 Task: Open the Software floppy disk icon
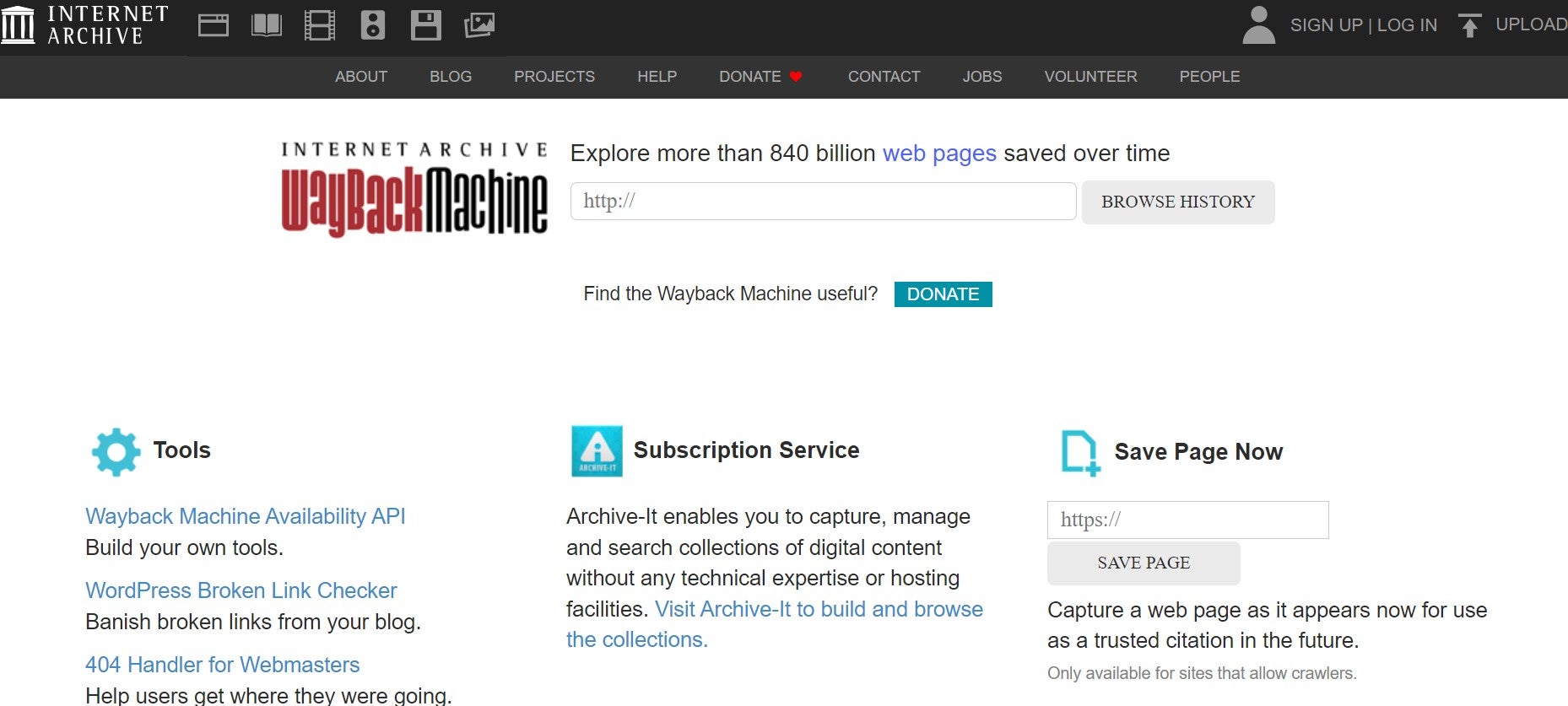pyautogui.click(x=425, y=25)
